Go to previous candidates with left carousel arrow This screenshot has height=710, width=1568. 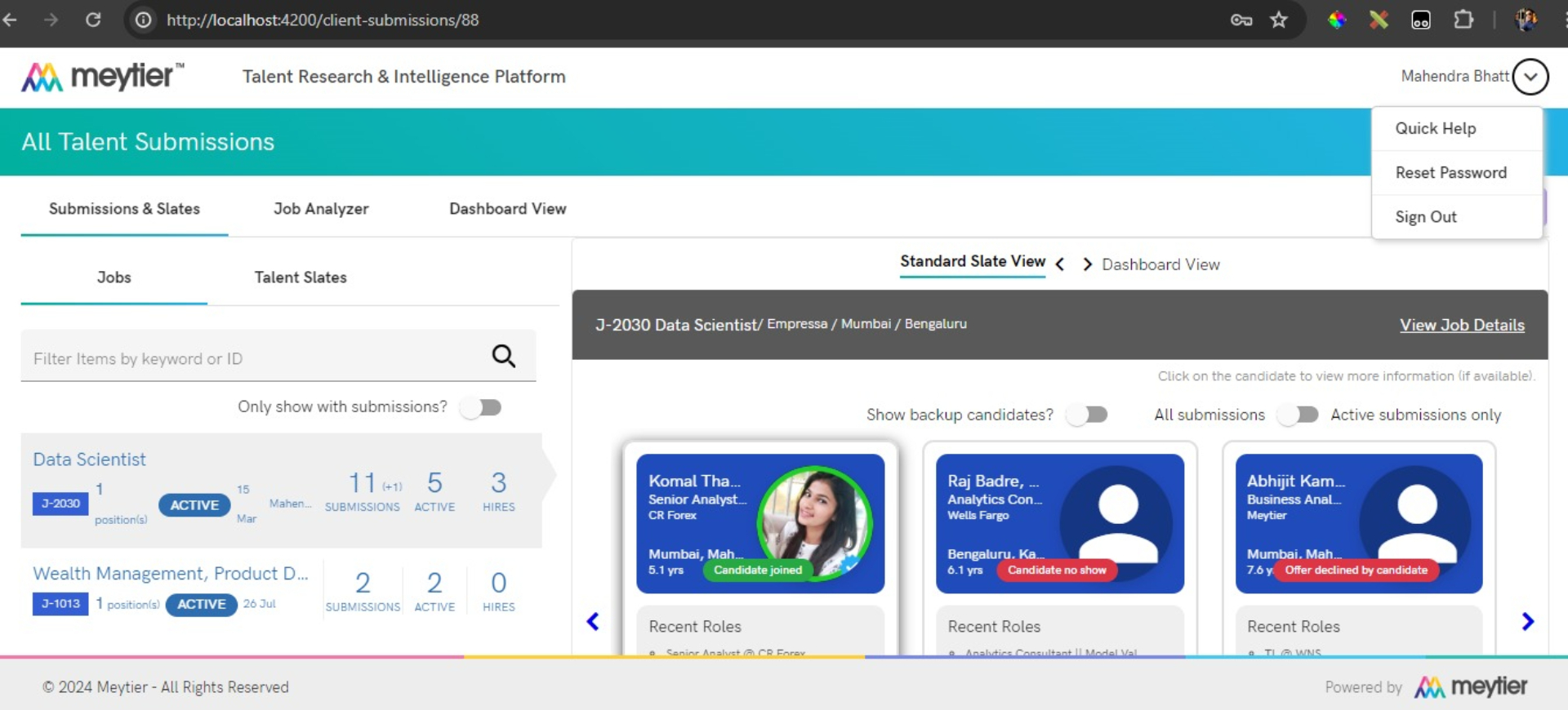[593, 622]
